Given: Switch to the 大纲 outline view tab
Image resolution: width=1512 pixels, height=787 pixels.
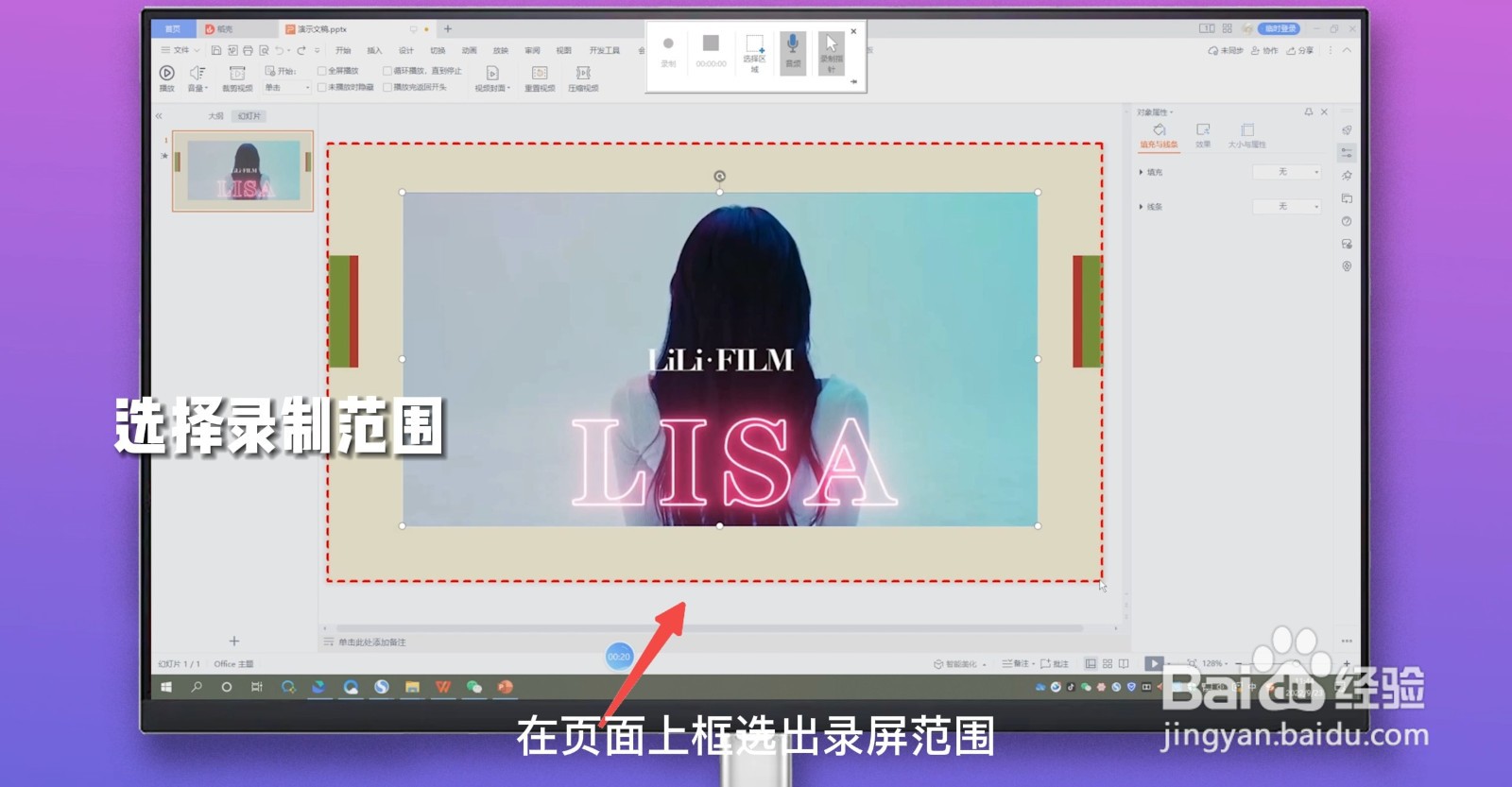Looking at the screenshot, I should (216, 116).
